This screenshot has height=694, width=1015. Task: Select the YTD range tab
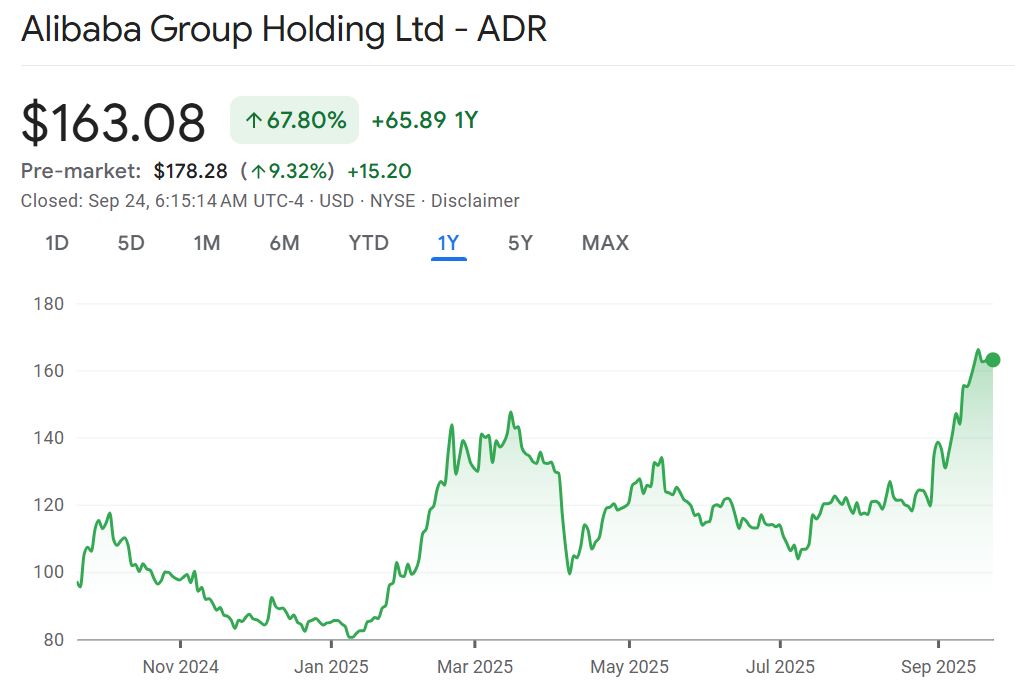click(x=368, y=243)
